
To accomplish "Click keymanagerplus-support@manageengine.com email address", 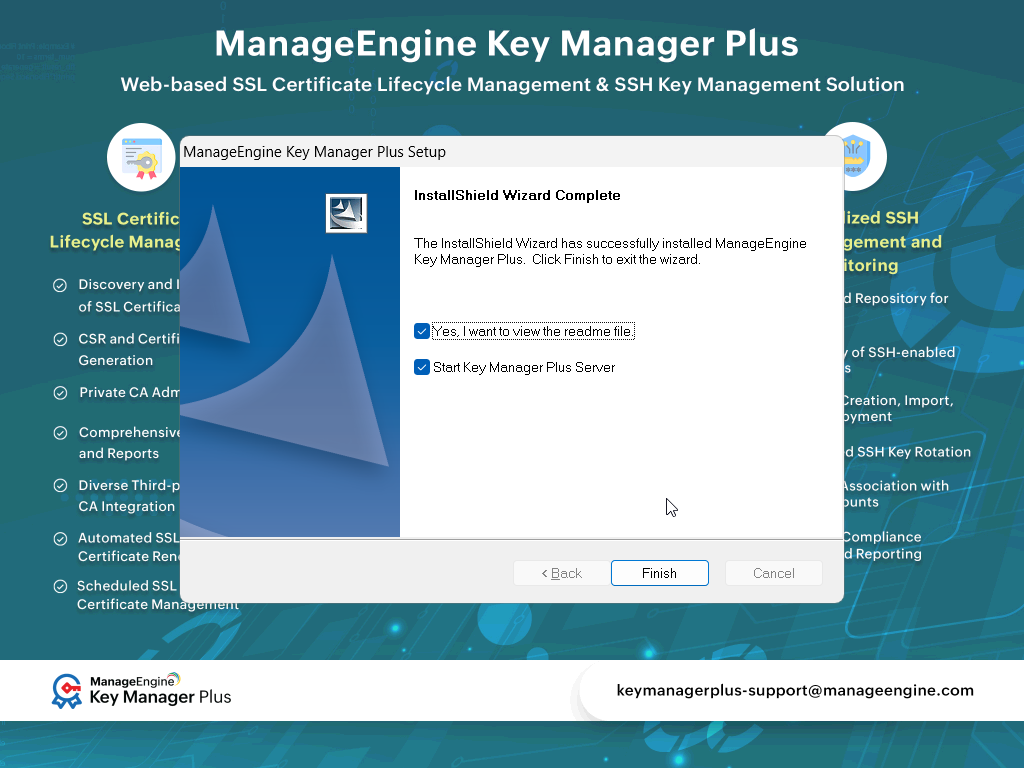I will (x=795, y=690).
